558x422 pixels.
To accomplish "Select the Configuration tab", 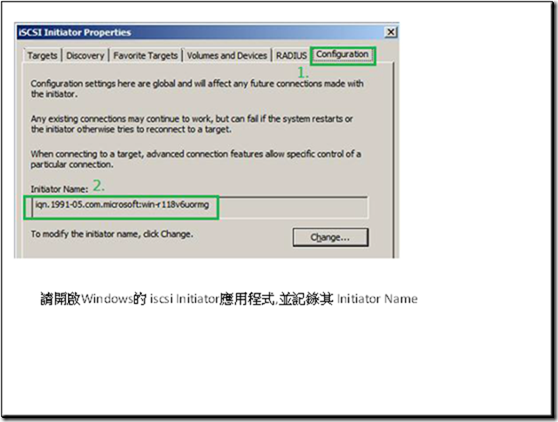I will tap(342, 54).
